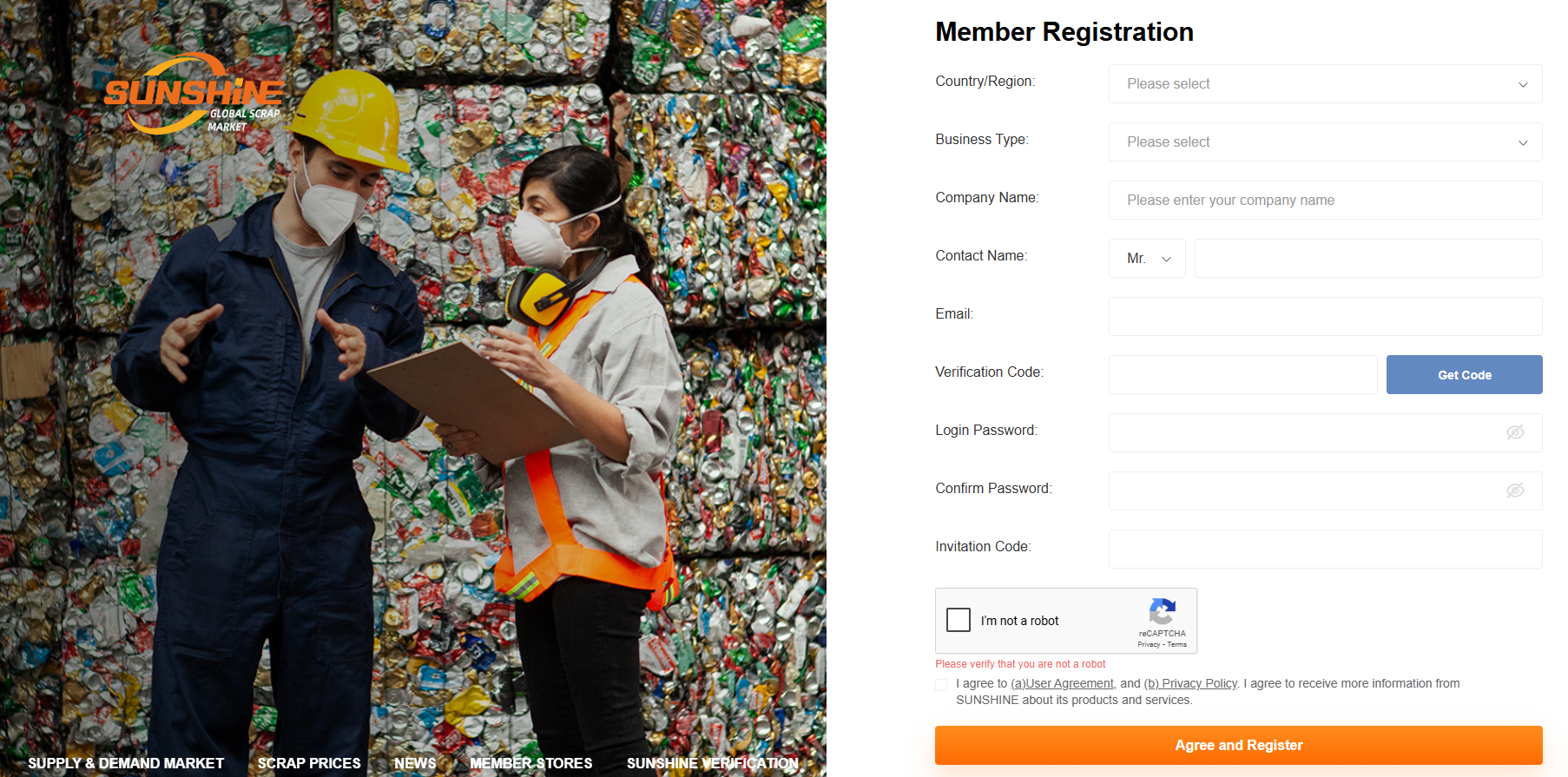Show Login Password using the eye icon
The height and width of the screenshot is (777, 1568).
pyautogui.click(x=1515, y=432)
